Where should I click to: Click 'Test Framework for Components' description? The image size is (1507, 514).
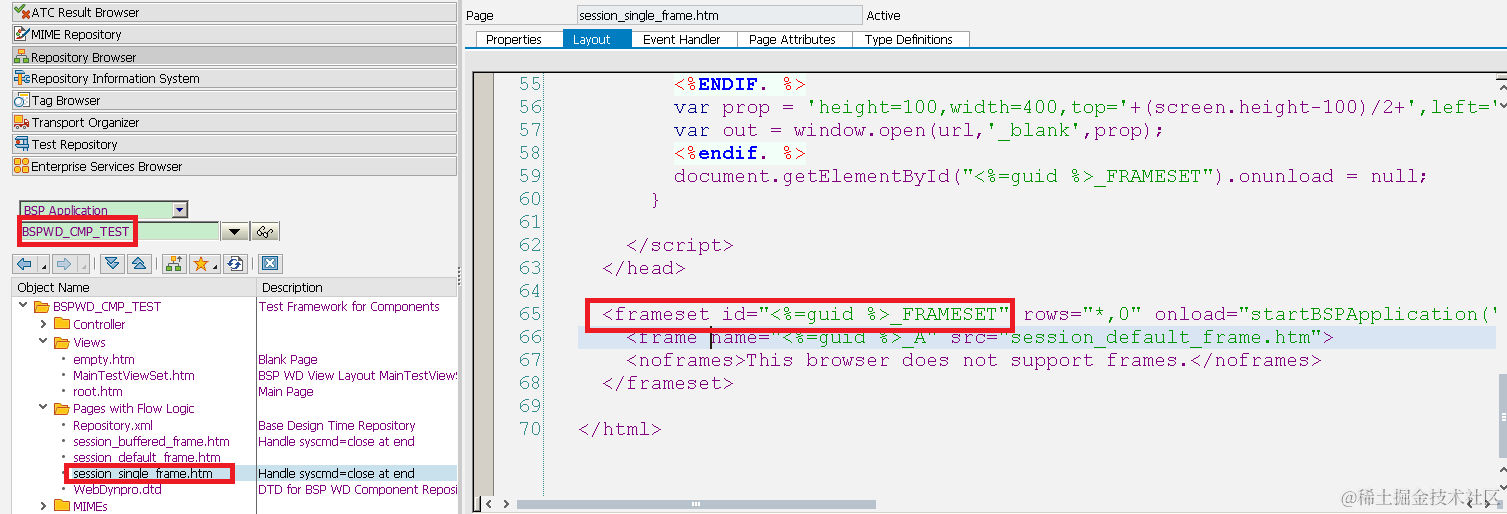(x=349, y=306)
